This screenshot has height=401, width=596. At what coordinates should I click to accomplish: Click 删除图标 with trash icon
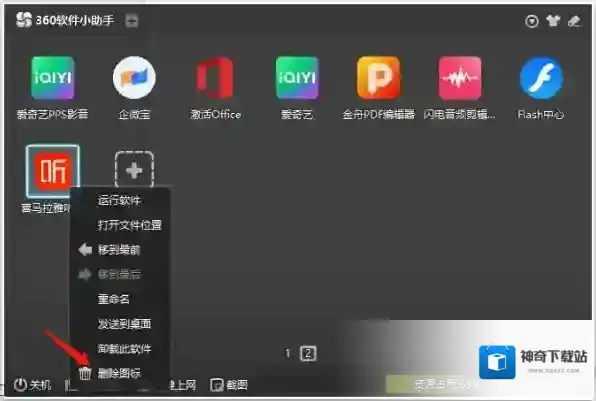click(x=119, y=373)
